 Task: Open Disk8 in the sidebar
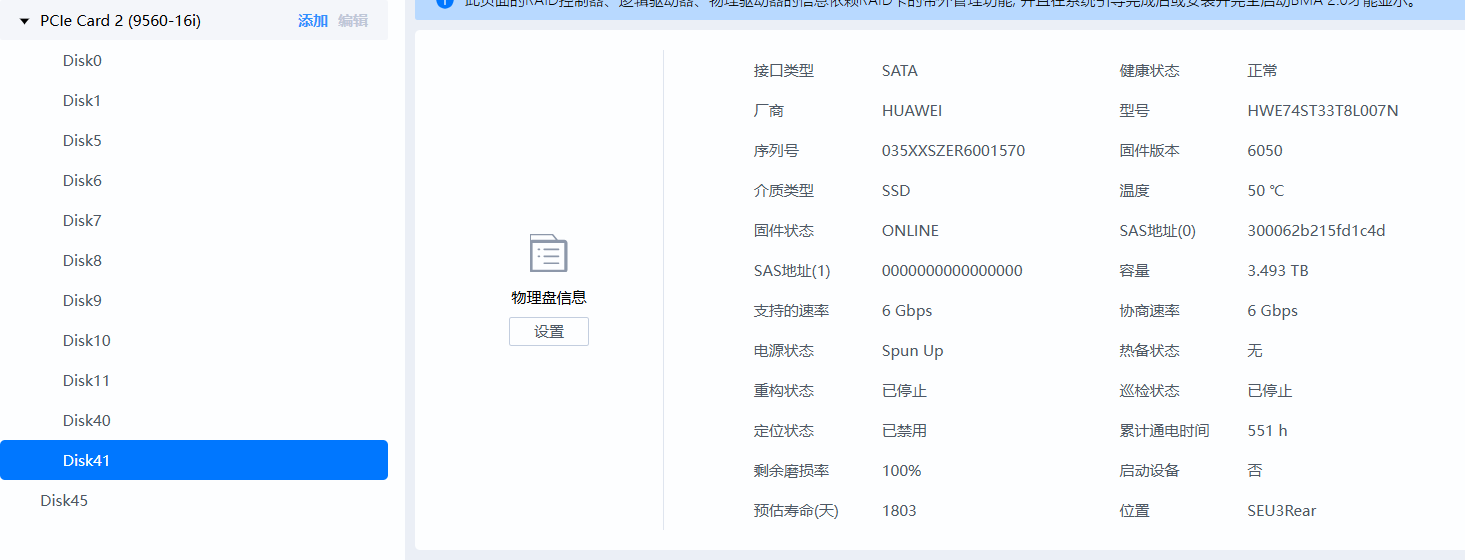82,261
